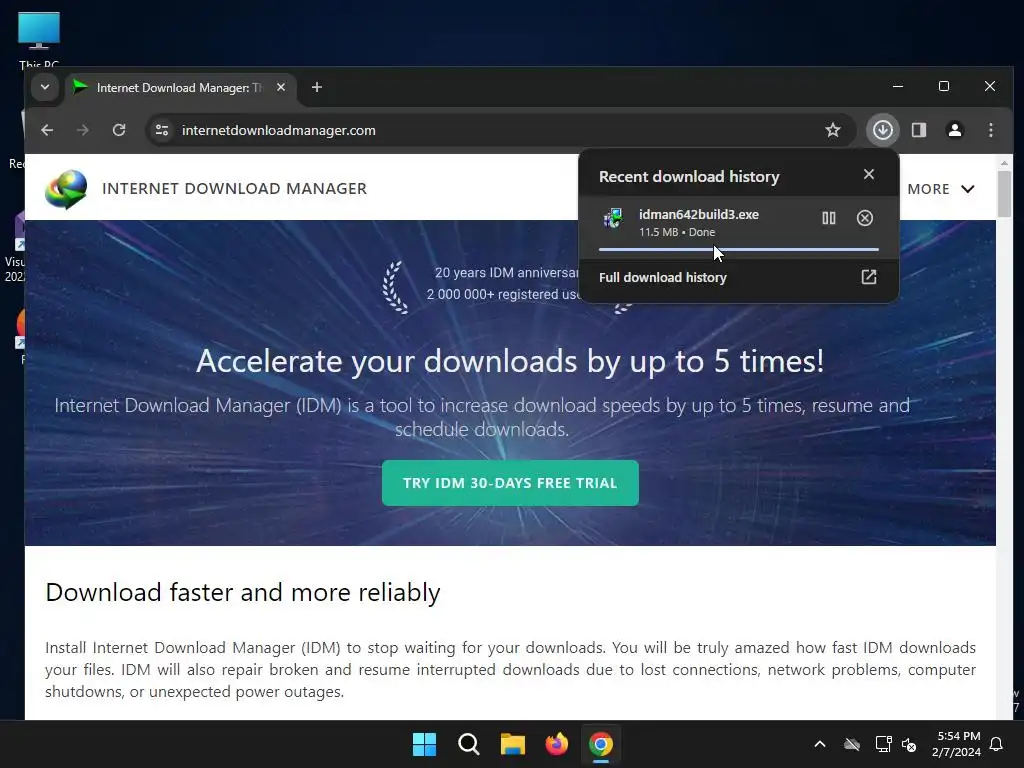Screen dimensions: 1024x768
Task: Open a new tab
Action: click(x=317, y=87)
